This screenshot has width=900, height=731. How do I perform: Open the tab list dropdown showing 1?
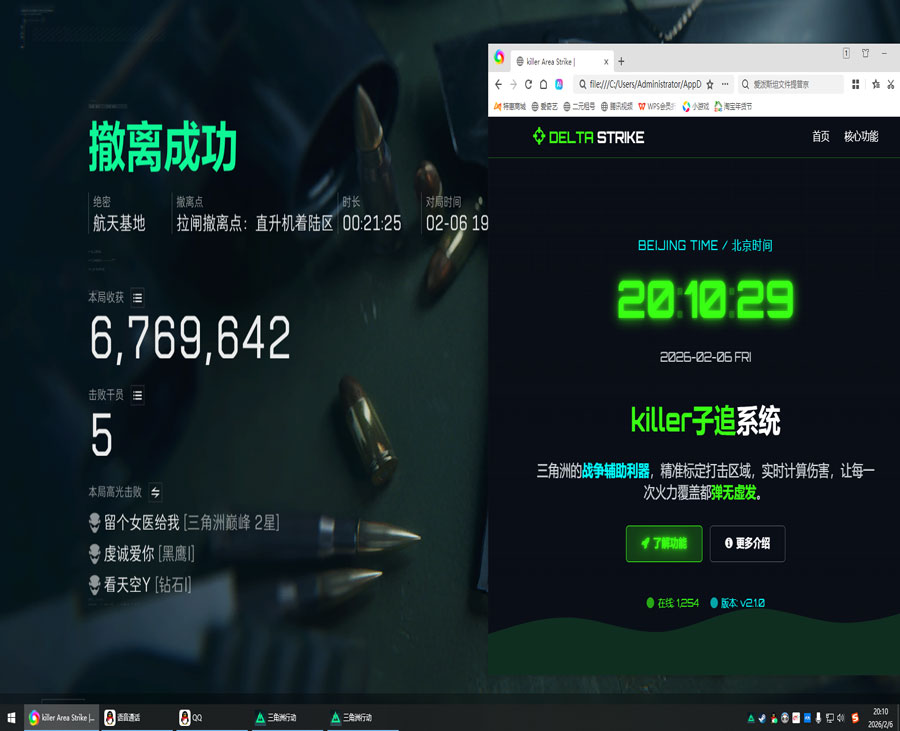(x=845, y=51)
